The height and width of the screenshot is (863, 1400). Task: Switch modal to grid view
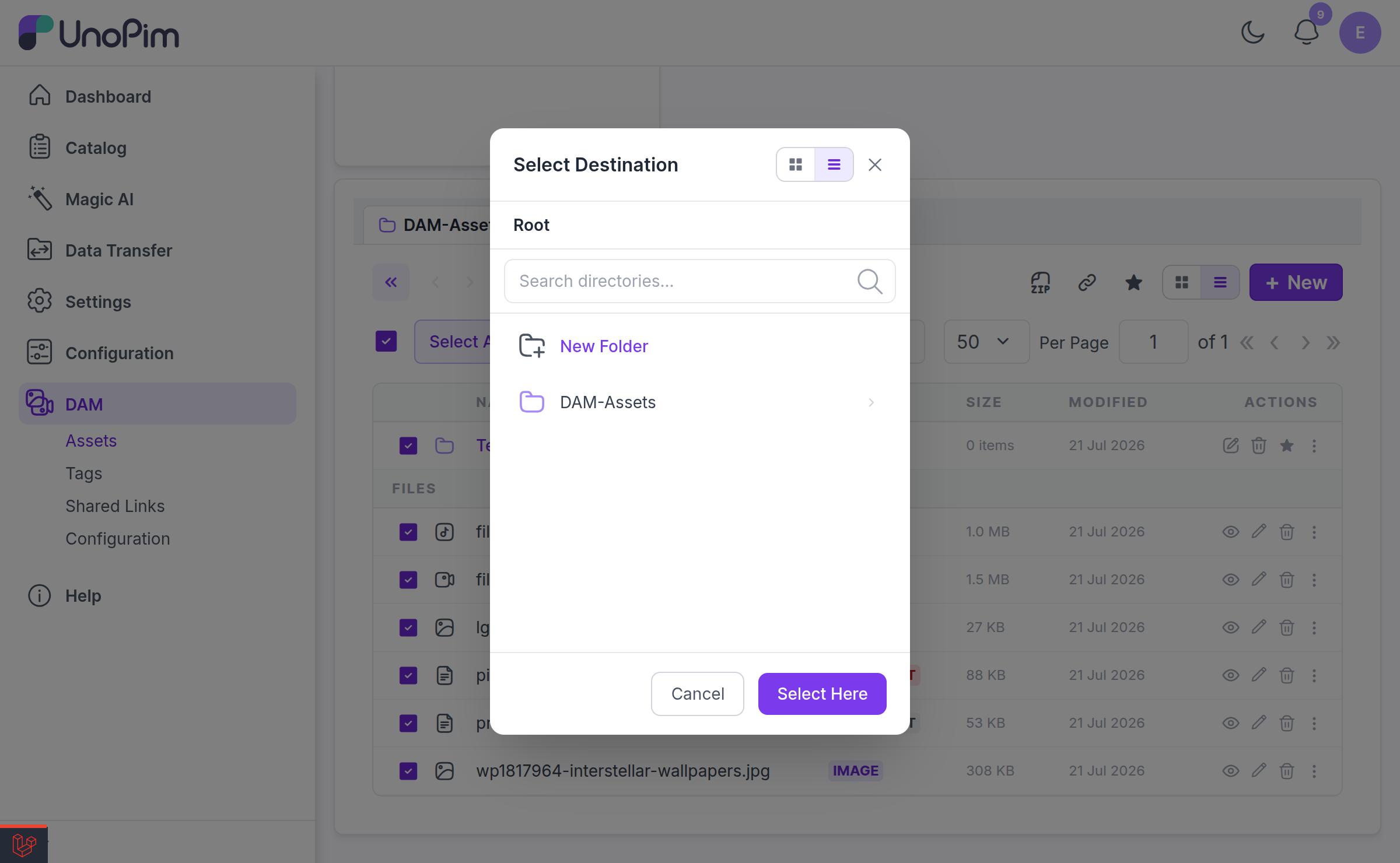(x=796, y=165)
